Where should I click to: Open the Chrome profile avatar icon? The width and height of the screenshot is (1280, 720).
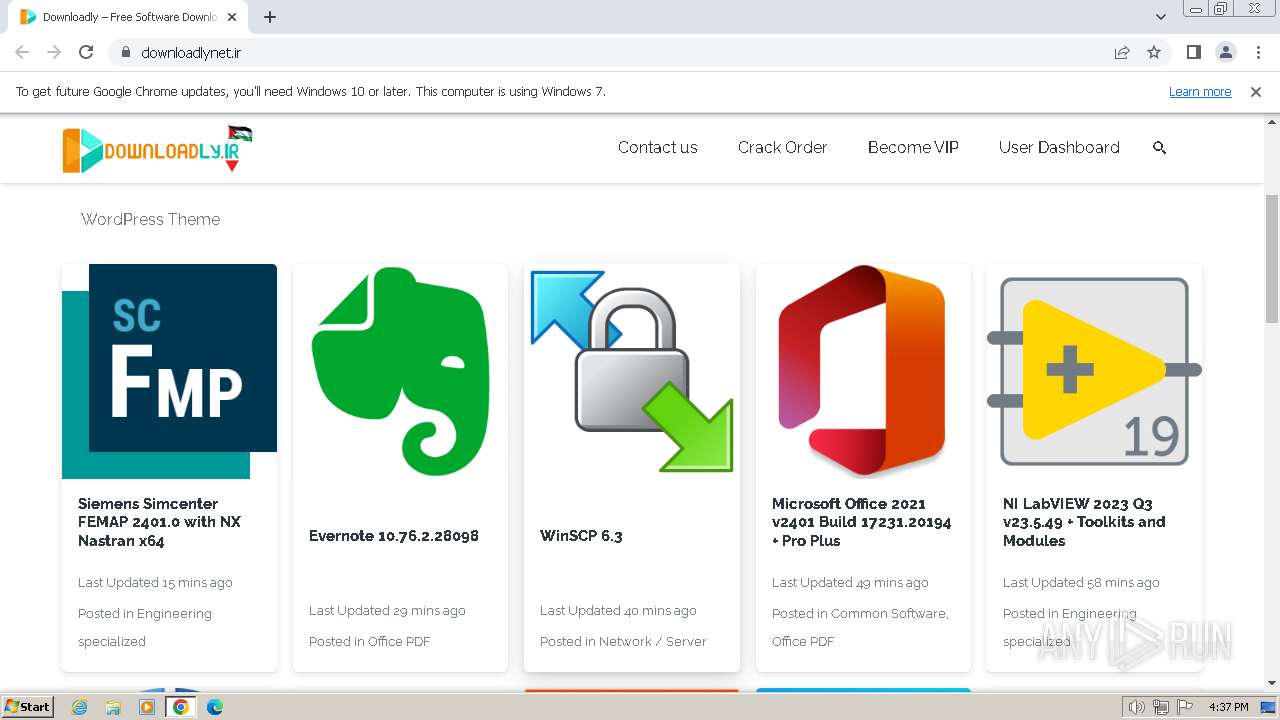(1225, 53)
